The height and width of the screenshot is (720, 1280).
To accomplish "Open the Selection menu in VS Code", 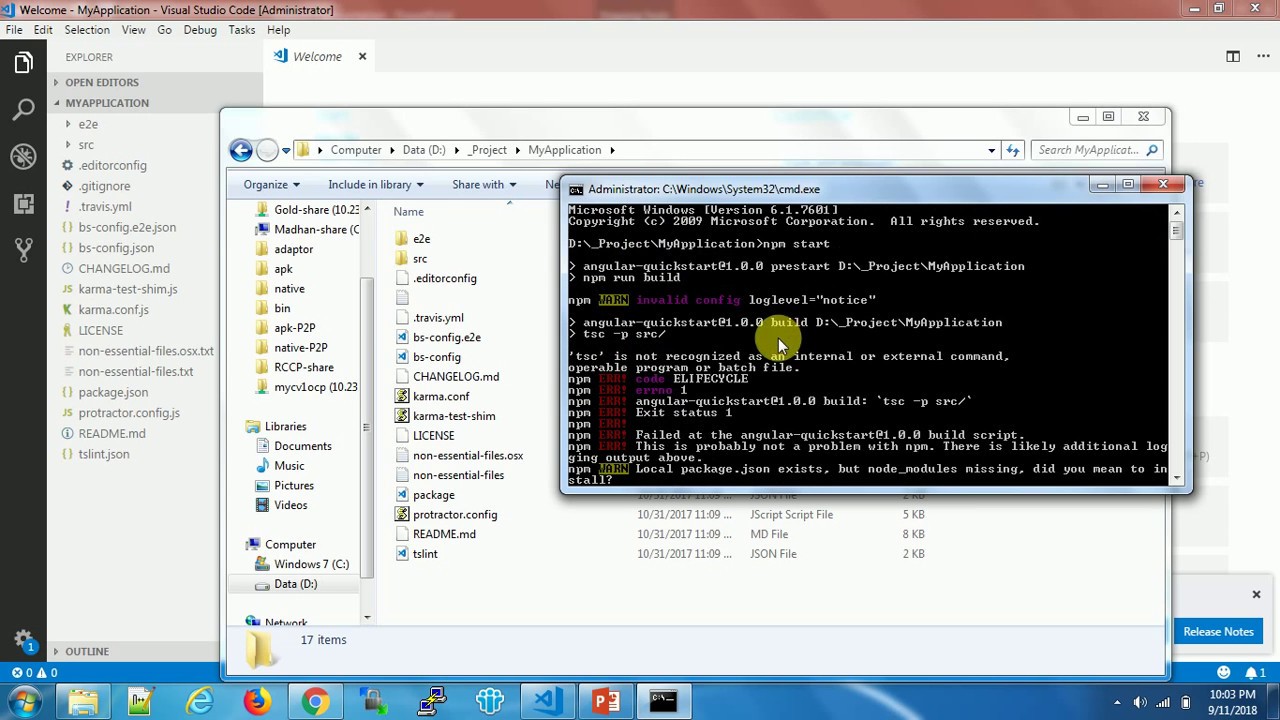I will pyautogui.click(x=87, y=30).
